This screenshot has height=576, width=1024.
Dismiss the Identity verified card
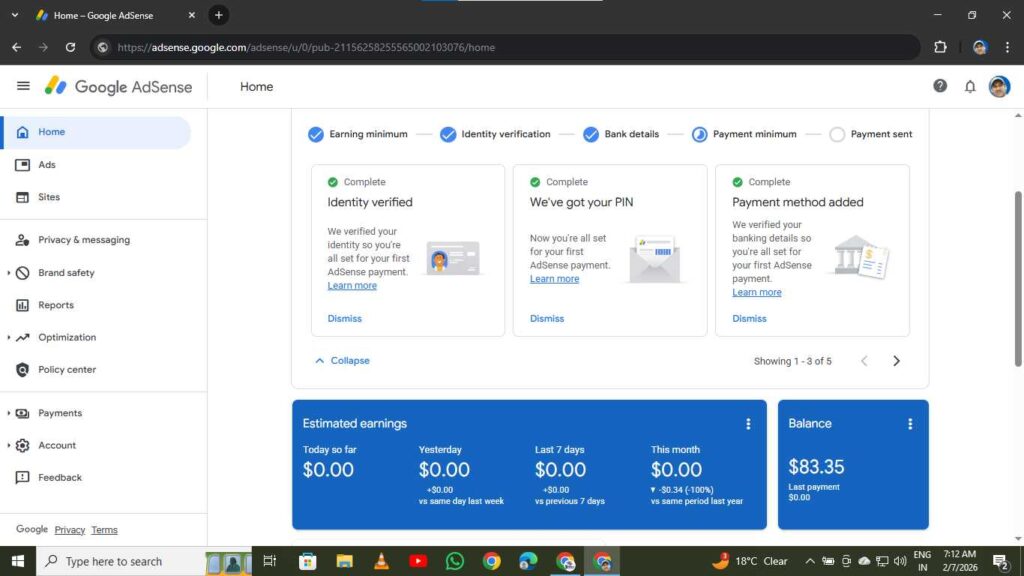pyautogui.click(x=344, y=319)
